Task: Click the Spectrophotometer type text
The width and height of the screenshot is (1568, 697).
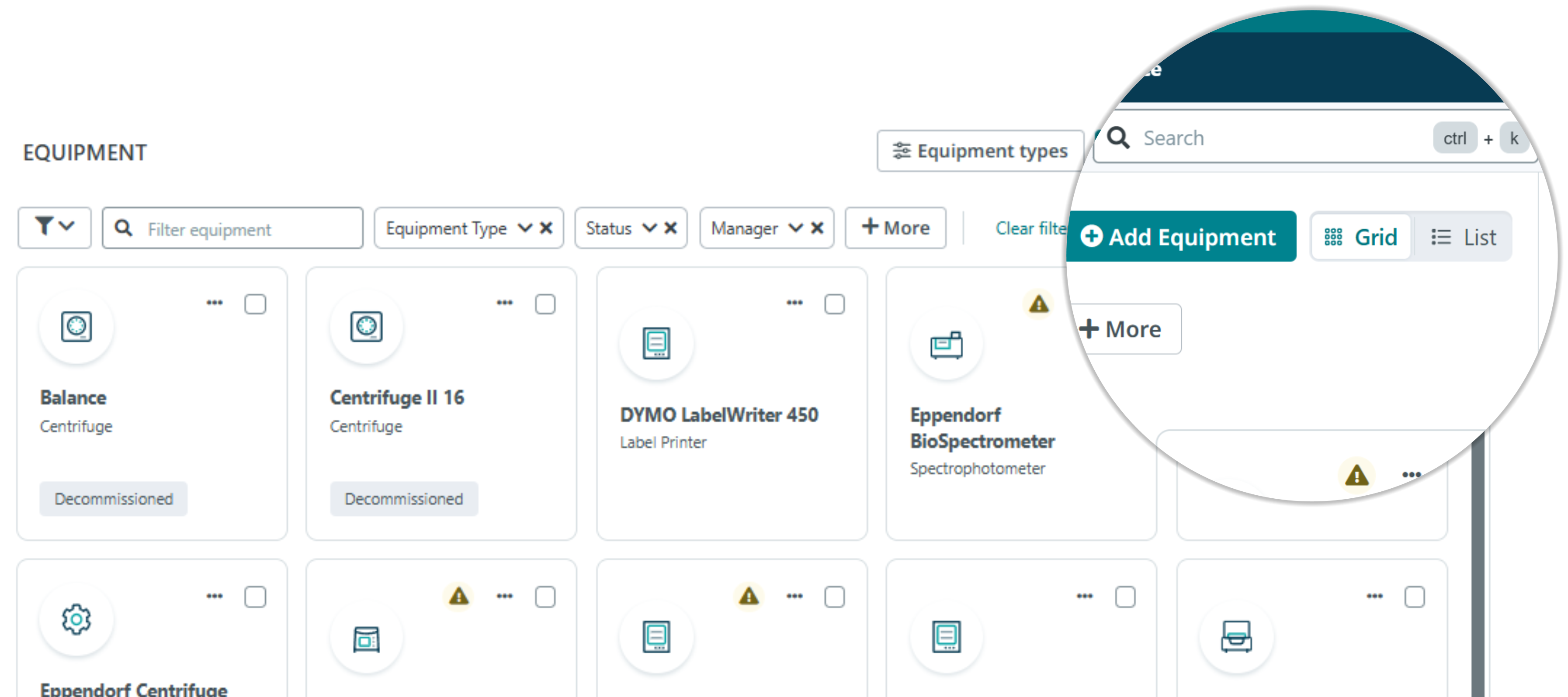Action: [978, 468]
